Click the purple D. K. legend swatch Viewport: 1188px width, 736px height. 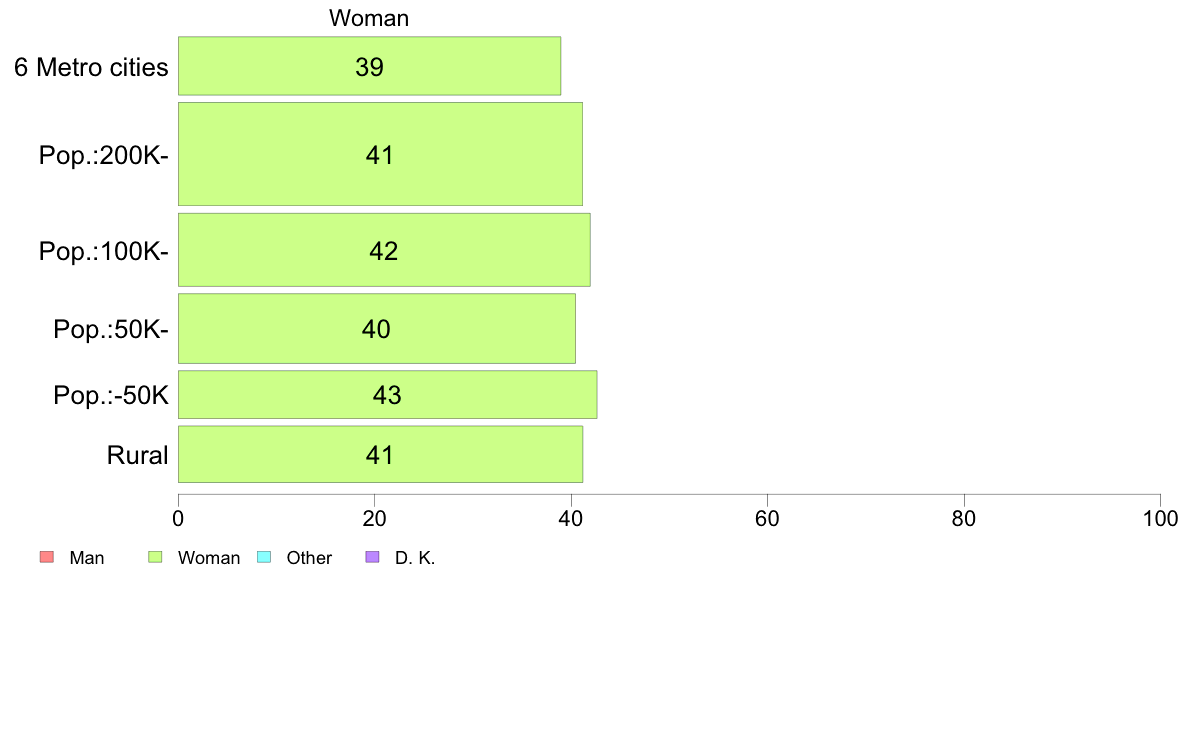(x=373, y=557)
